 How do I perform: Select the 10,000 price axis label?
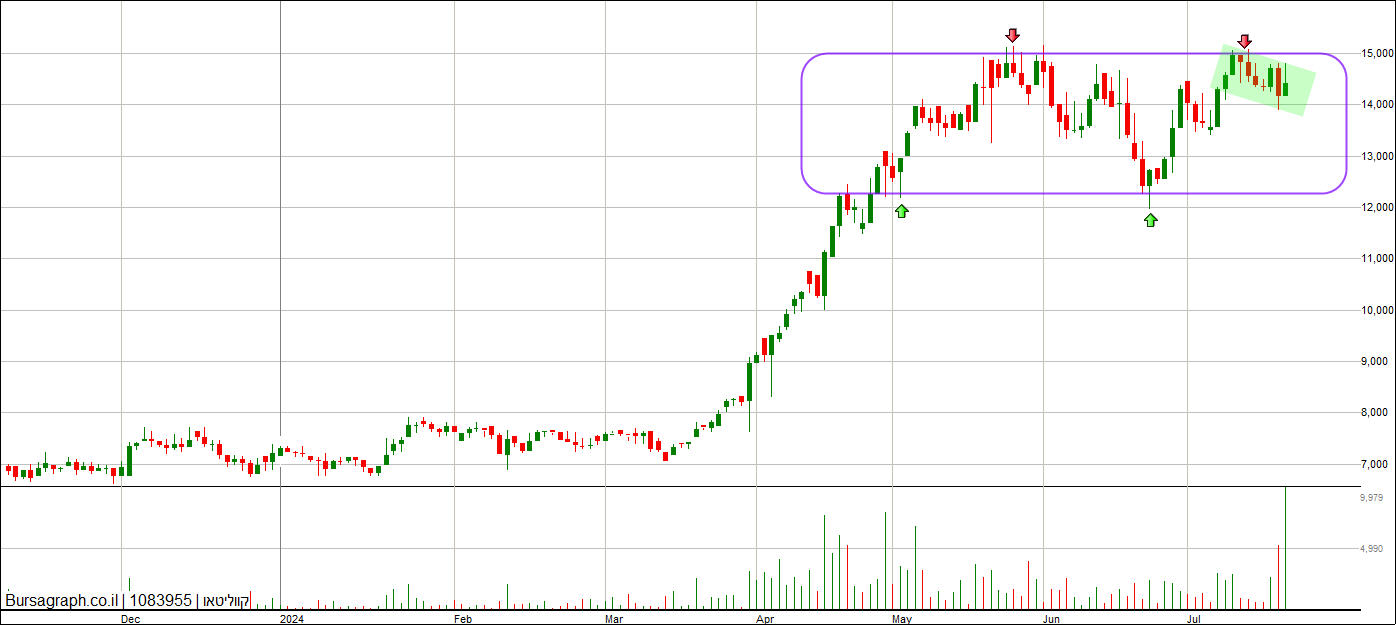1377,310
